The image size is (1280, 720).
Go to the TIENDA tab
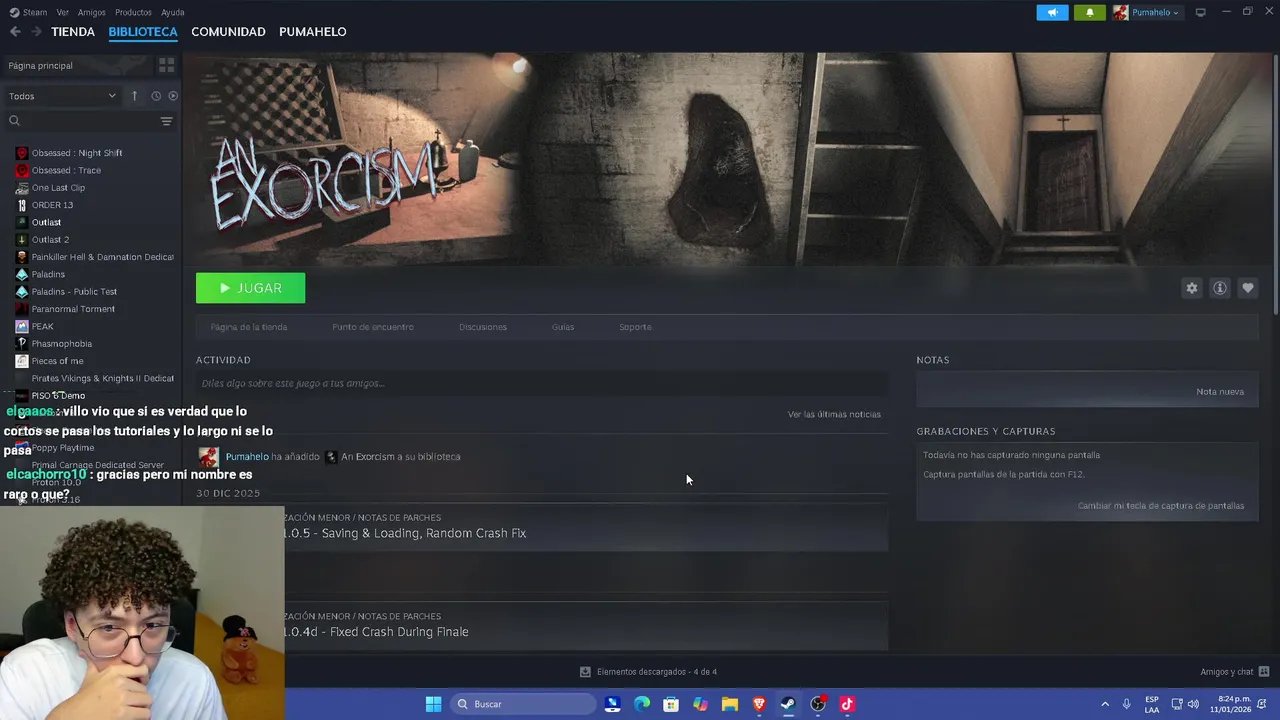(73, 32)
